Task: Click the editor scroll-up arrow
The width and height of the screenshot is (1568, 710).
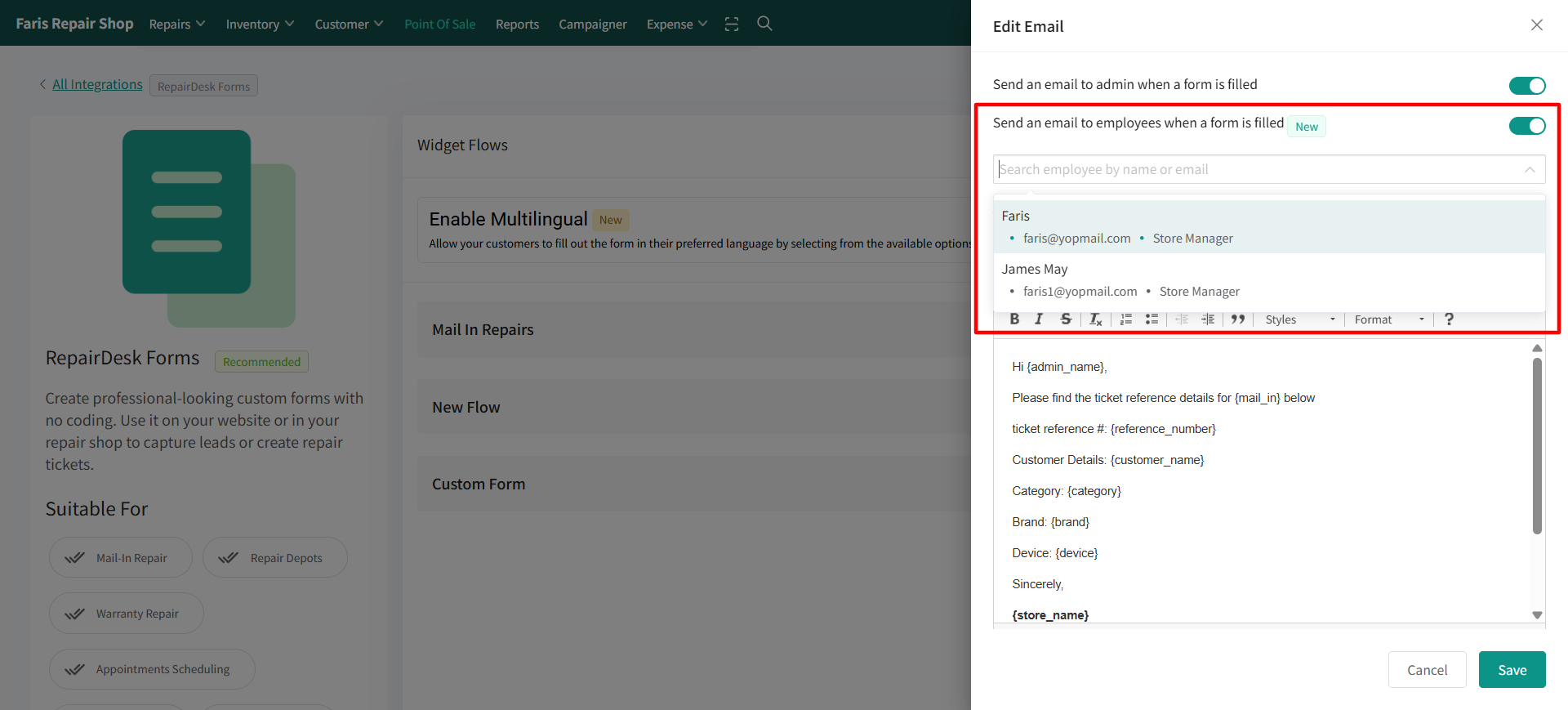Action: click(x=1537, y=348)
